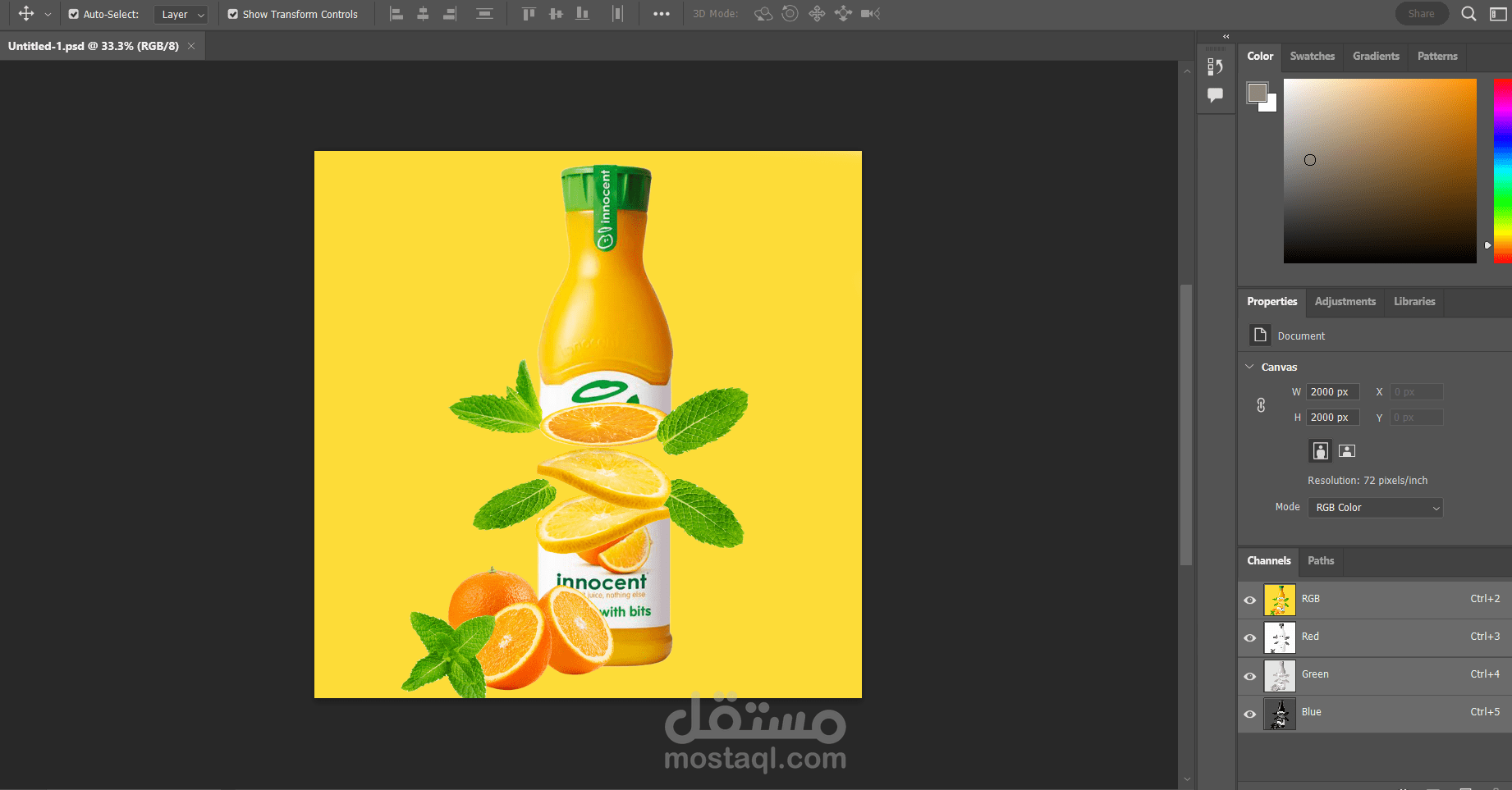The height and width of the screenshot is (790, 1512).
Task: Open align and distribute more options
Action: [x=662, y=14]
